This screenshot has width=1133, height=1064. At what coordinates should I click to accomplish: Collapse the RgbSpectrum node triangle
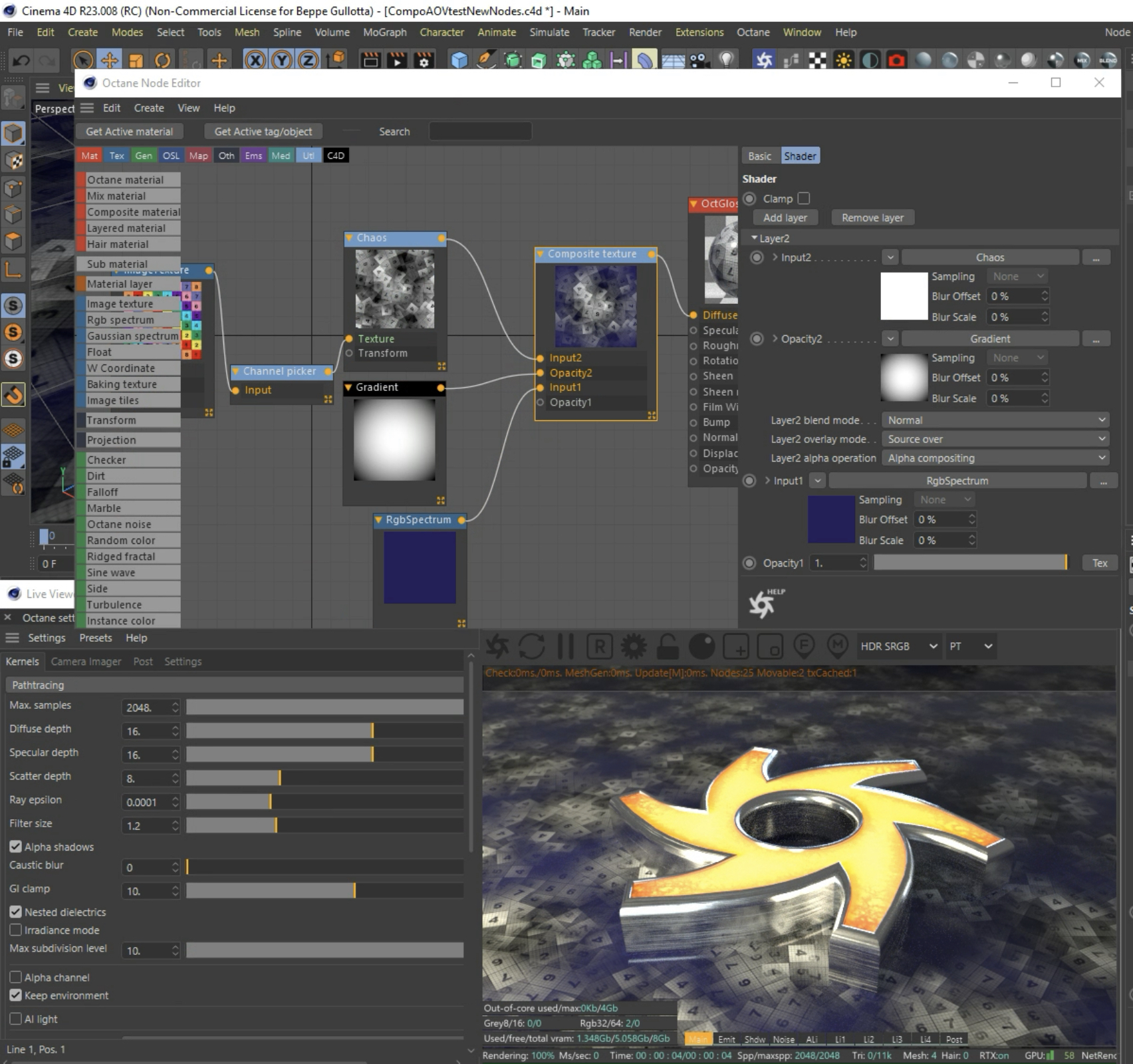pos(378,519)
